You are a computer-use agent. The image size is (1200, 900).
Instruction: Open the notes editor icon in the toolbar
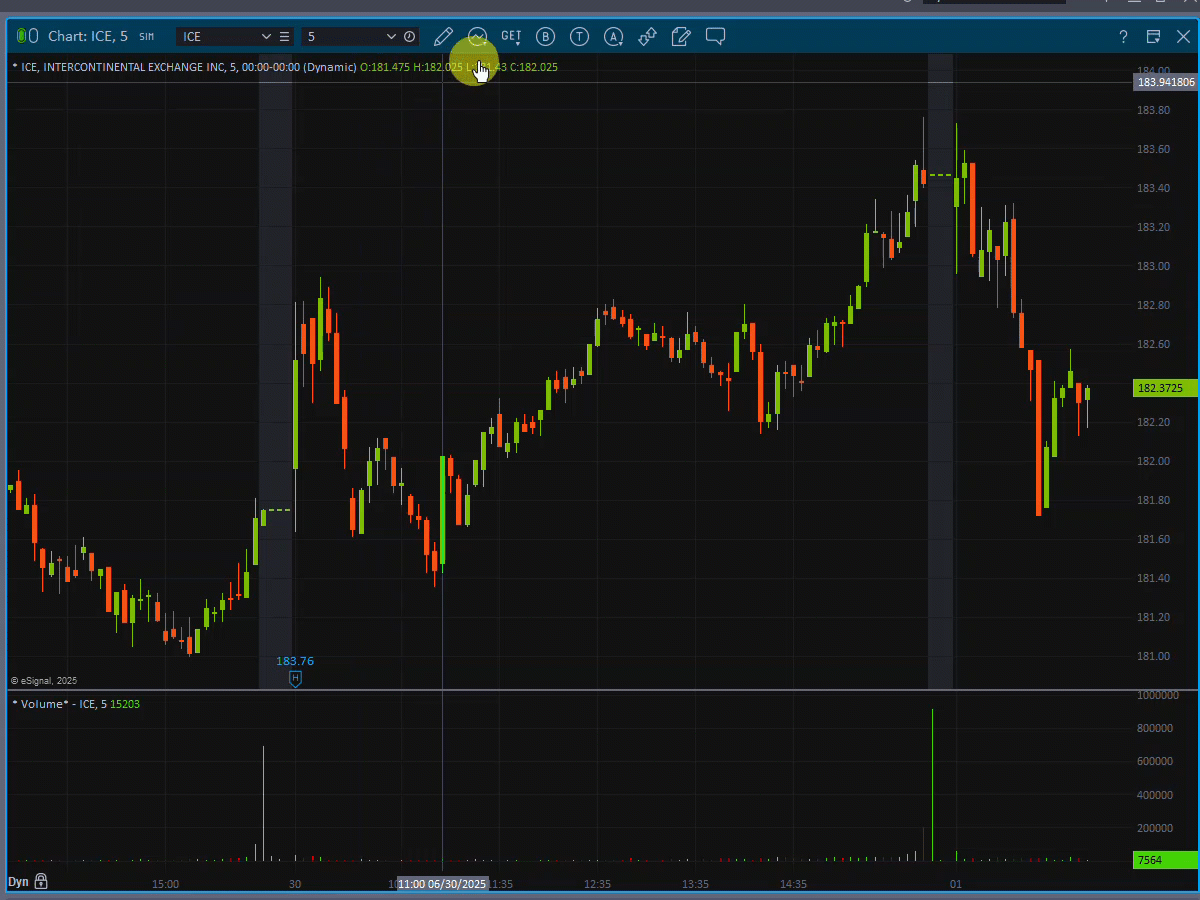[x=681, y=37]
